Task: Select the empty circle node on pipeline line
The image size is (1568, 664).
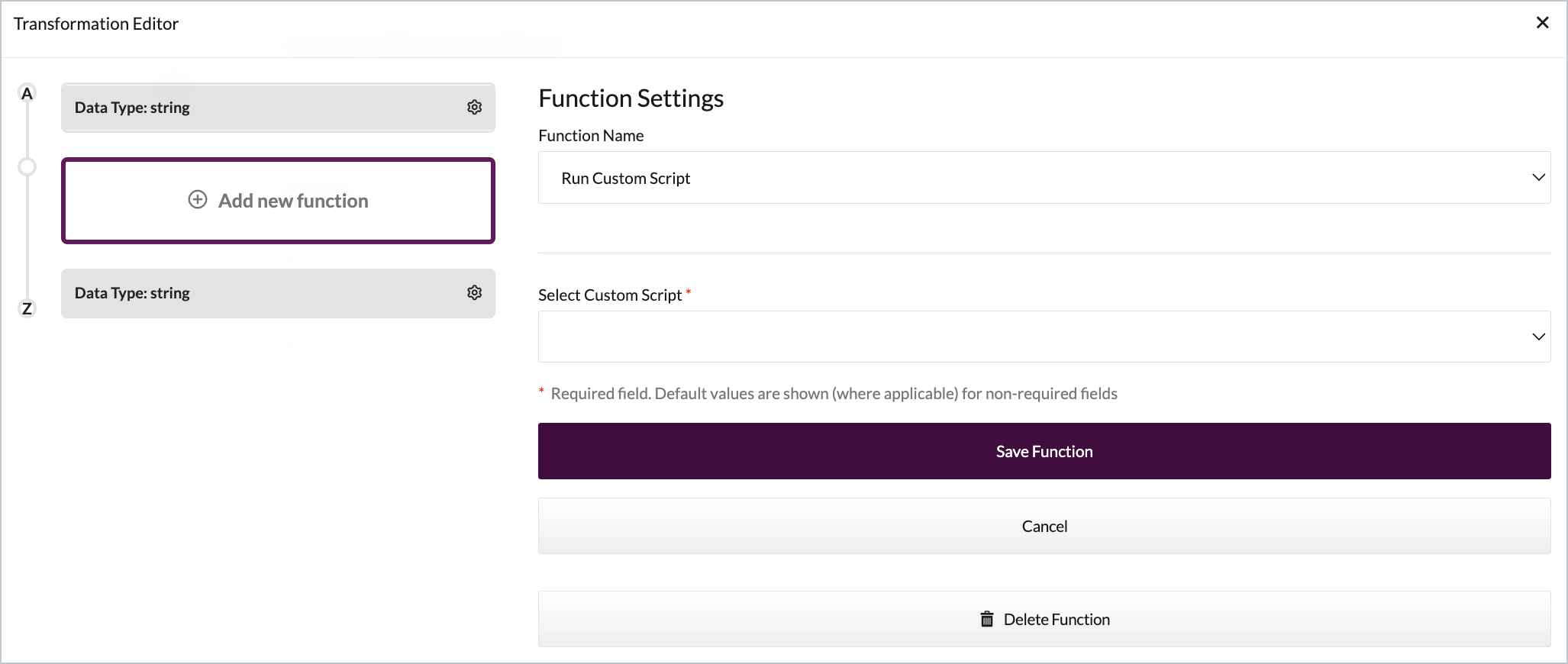Action: (x=27, y=166)
